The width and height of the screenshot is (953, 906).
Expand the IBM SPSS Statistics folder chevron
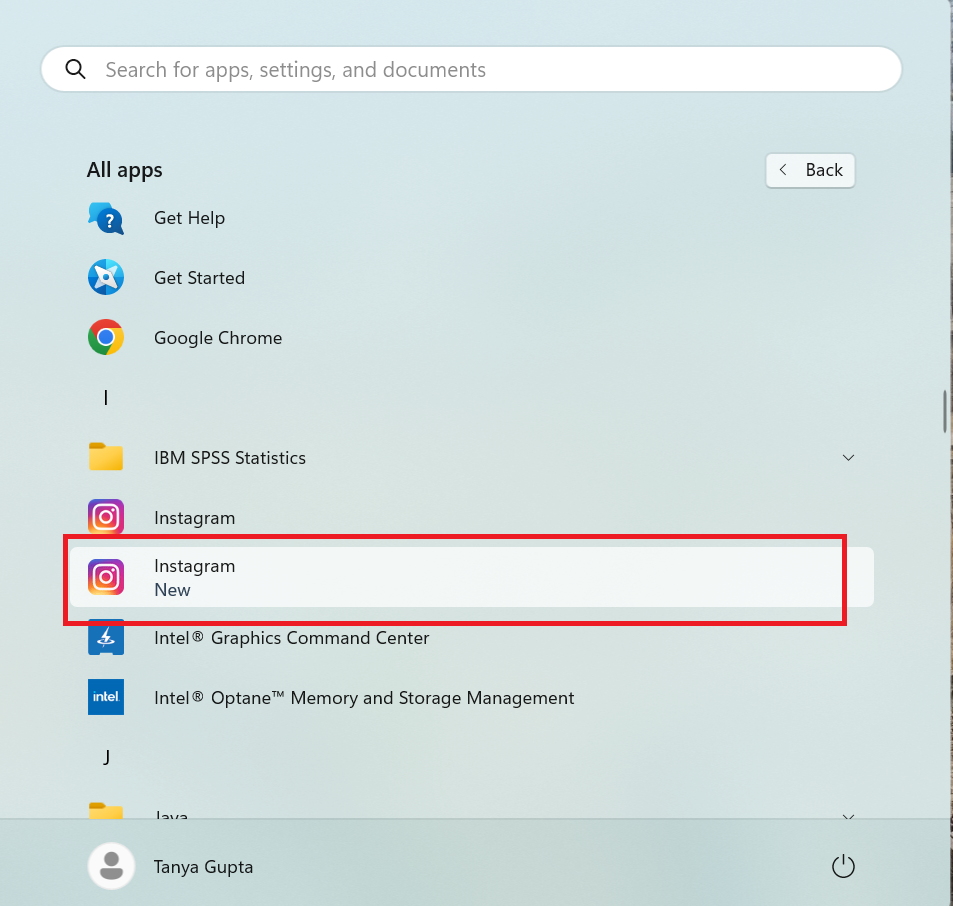click(848, 458)
